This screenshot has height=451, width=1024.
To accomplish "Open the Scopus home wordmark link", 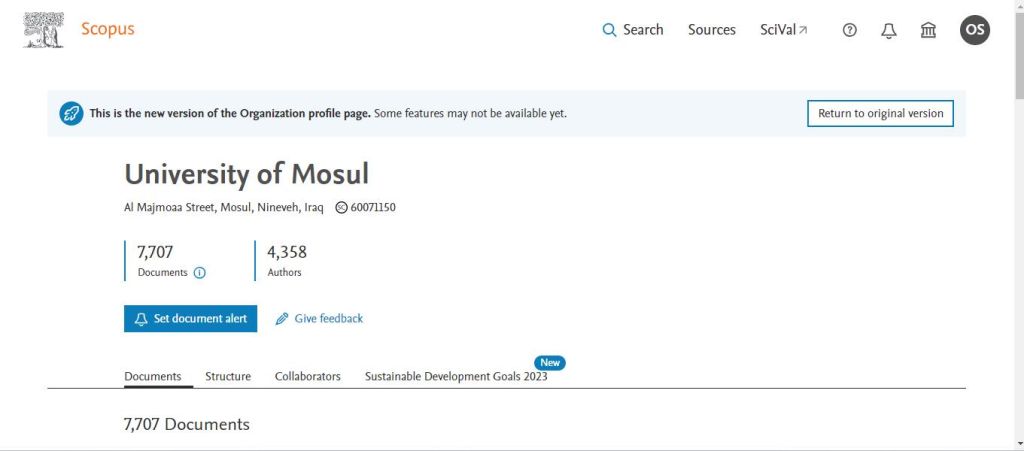I will point(107,30).
